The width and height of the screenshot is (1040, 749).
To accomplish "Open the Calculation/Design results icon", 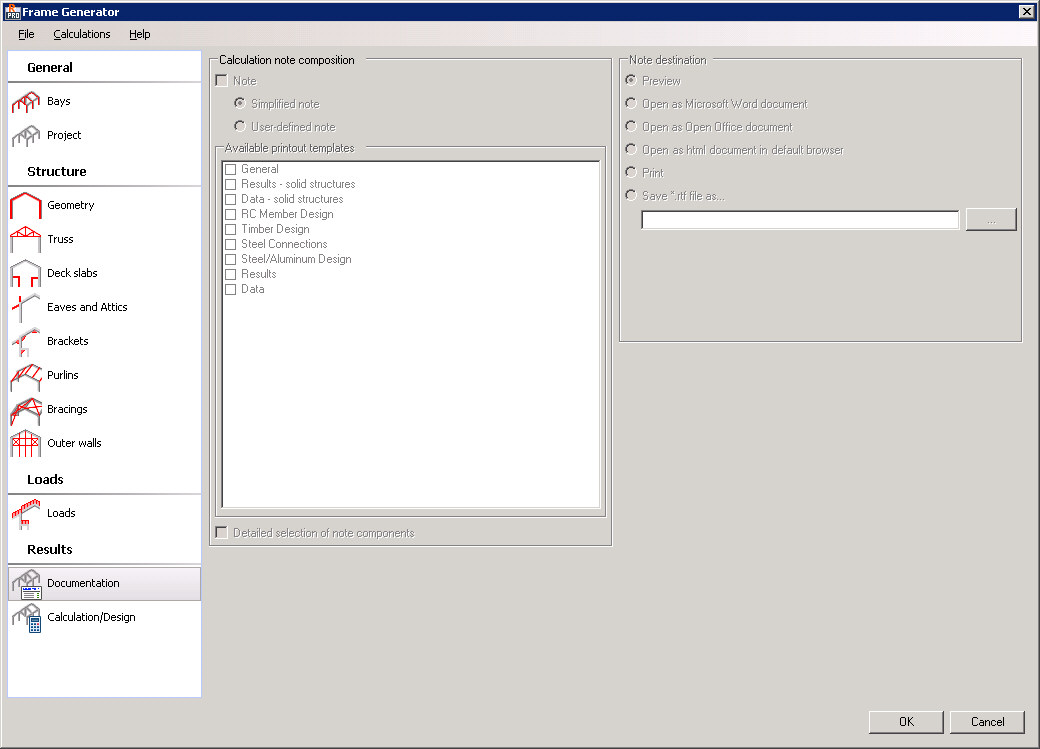I will (25, 618).
